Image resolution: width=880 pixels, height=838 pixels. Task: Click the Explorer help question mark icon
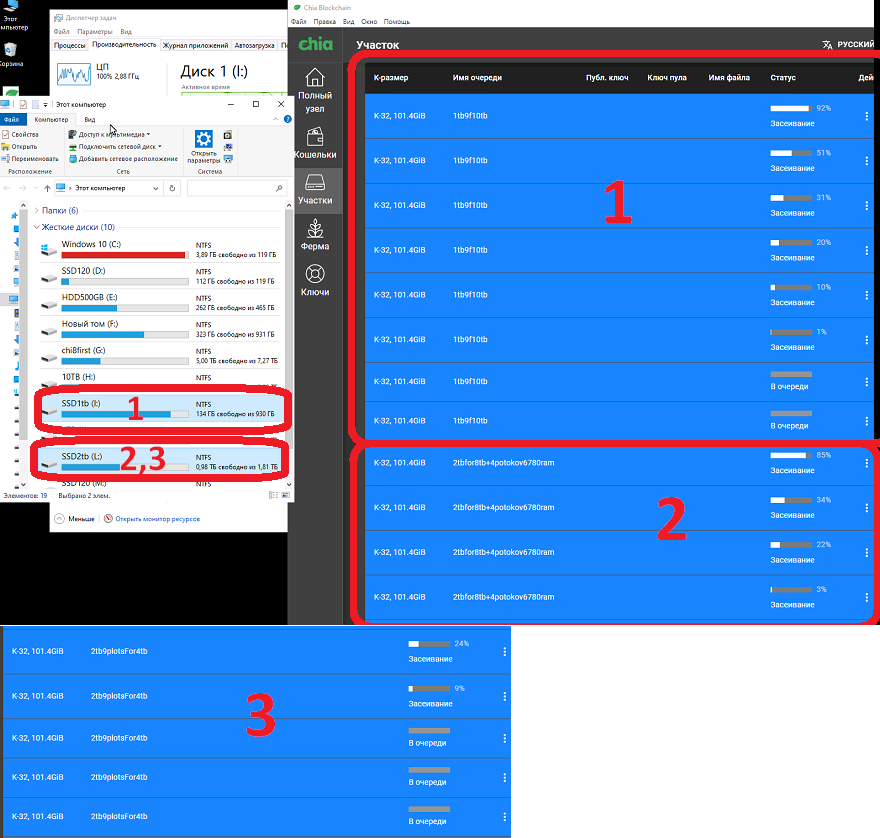click(287, 119)
